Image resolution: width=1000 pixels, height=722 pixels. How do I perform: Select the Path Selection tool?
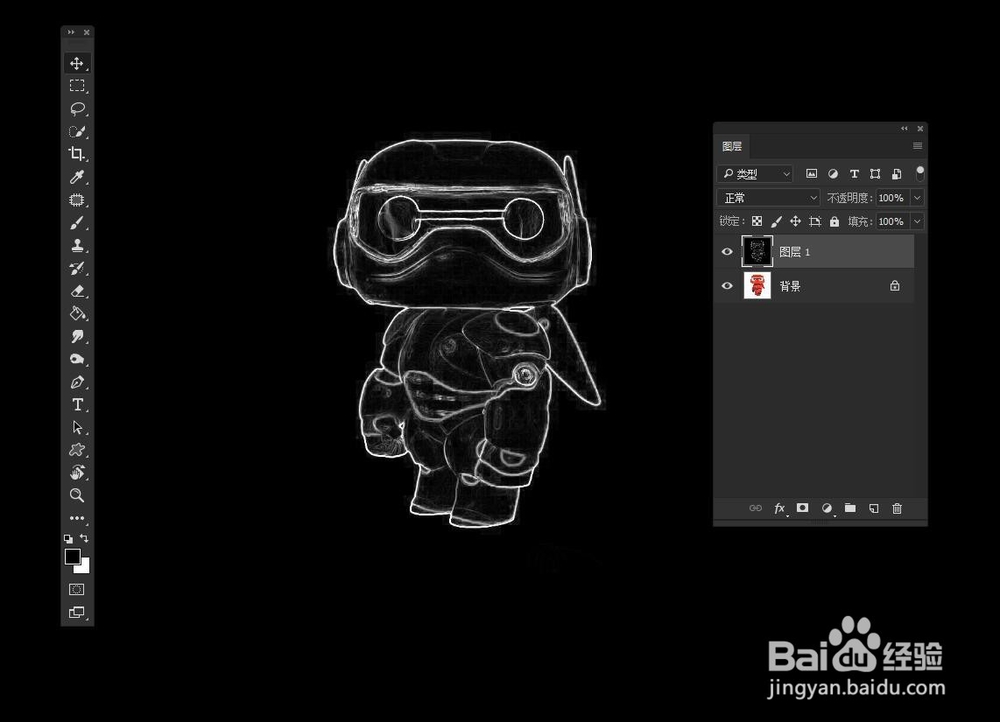77,427
